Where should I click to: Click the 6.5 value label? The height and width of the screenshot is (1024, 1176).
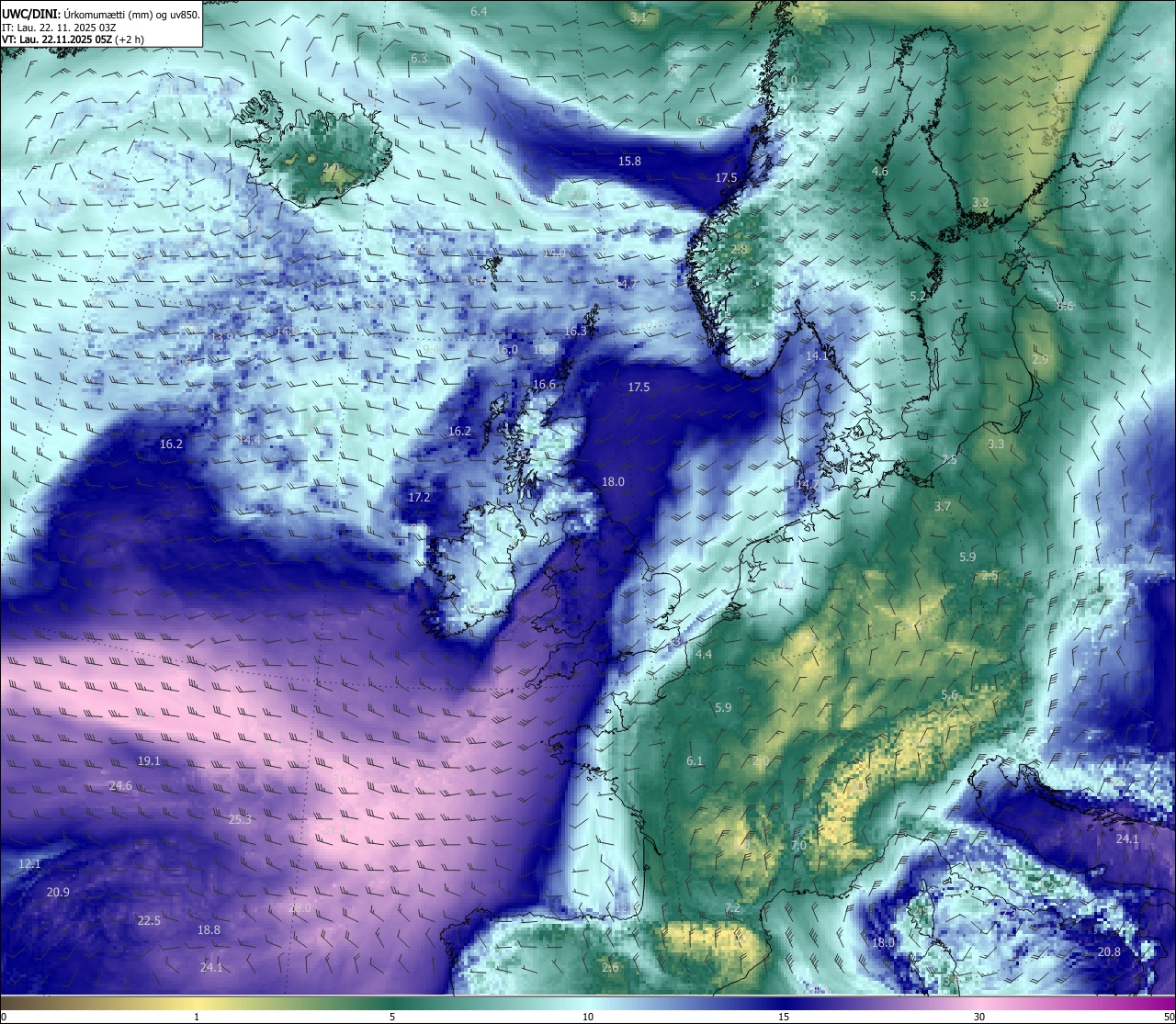coord(704,121)
